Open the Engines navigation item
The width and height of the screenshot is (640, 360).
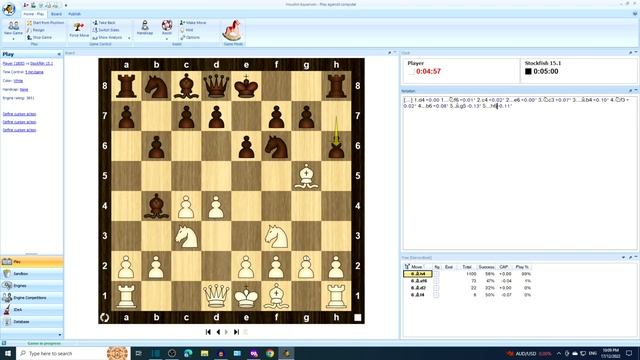coord(32,286)
